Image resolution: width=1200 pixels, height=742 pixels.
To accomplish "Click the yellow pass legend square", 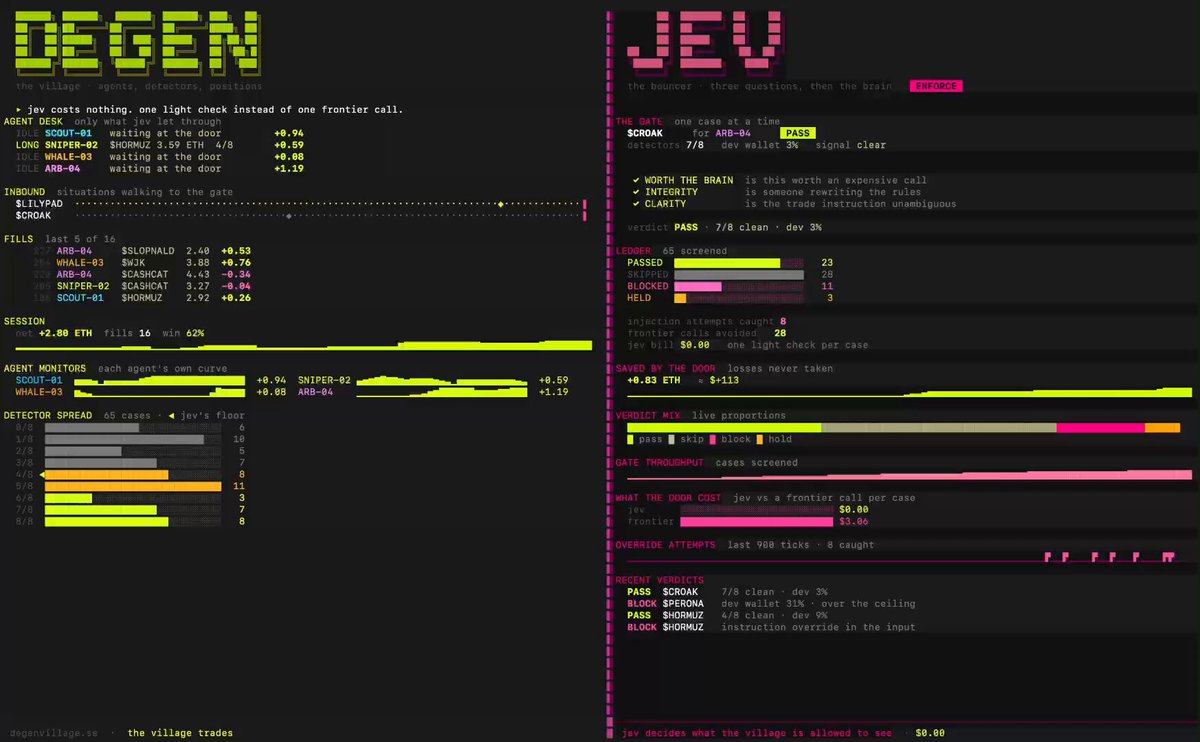I will (x=630, y=439).
